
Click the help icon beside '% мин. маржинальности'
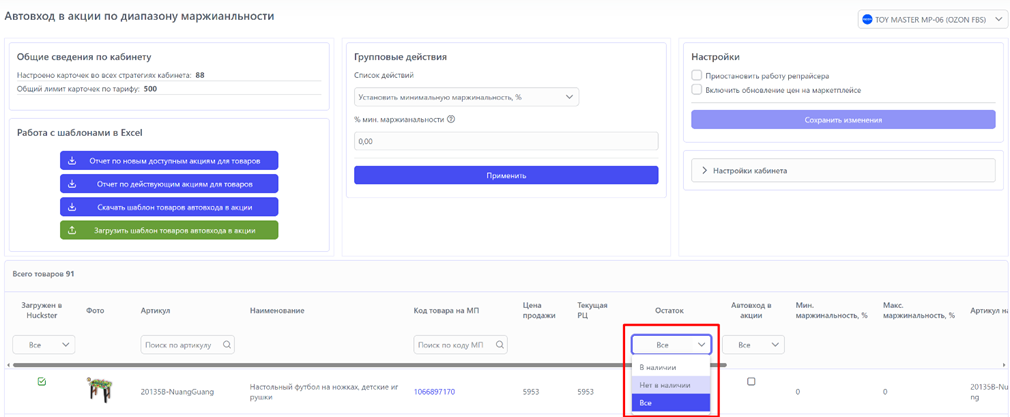(x=452, y=120)
